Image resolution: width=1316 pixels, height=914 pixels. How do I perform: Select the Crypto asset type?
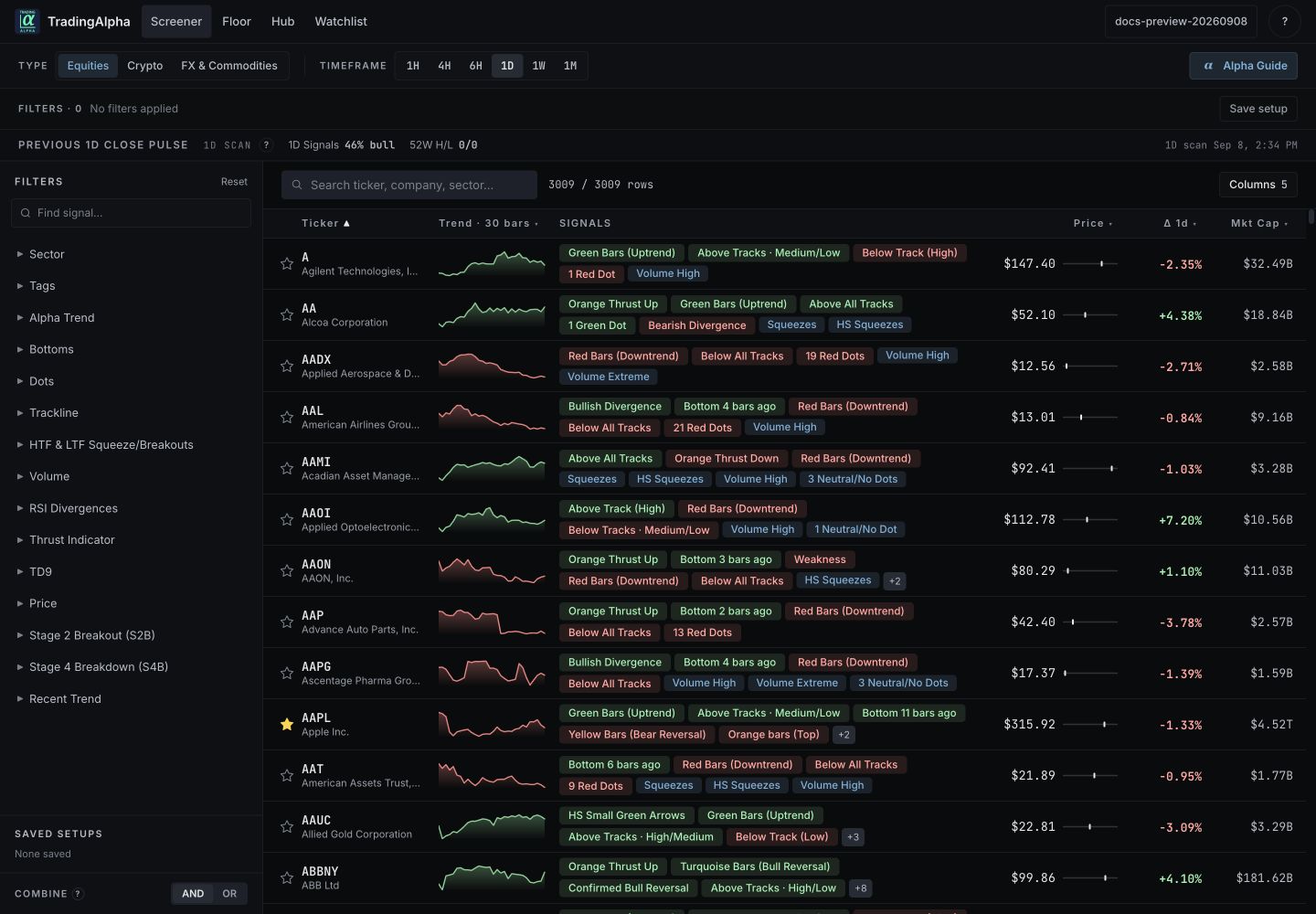(145, 66)
